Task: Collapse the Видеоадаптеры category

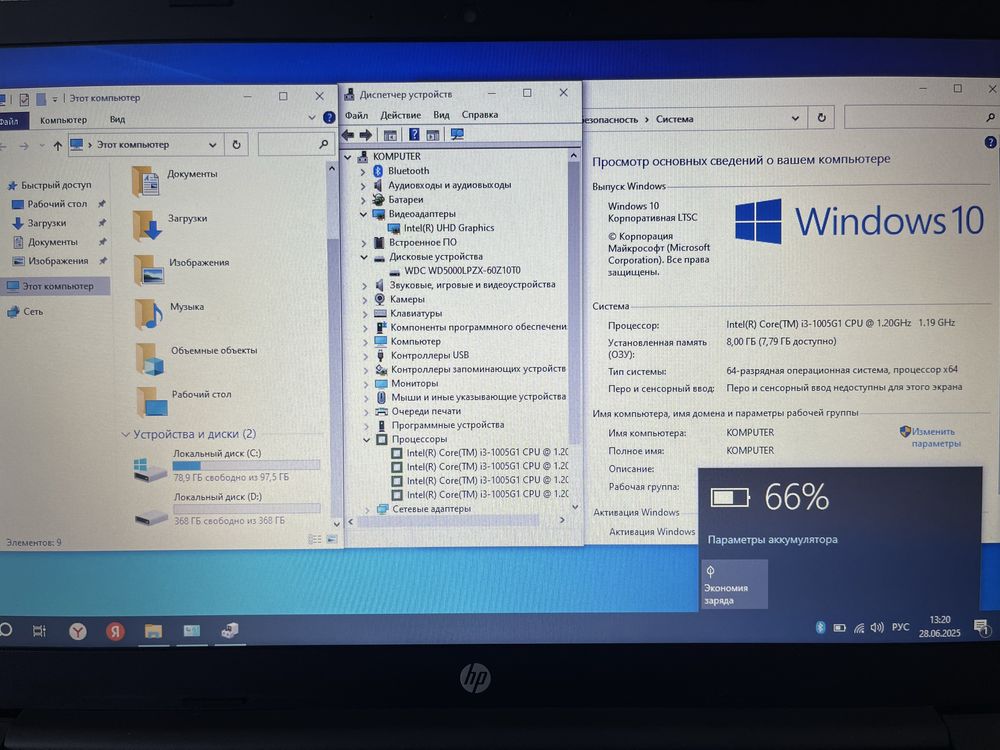Action: pyautogui.click(x=363, y=214)
